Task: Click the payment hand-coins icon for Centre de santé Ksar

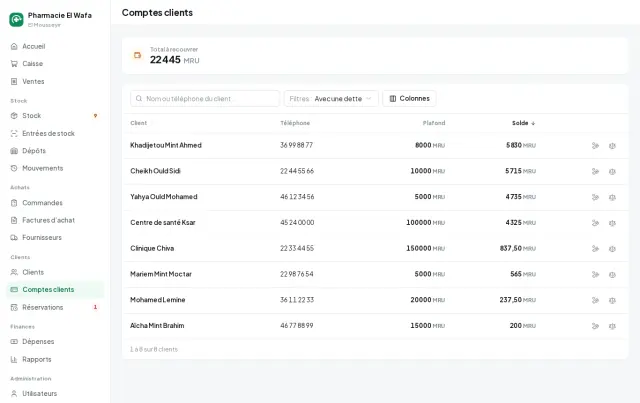Action: click(x=595, y=223)
